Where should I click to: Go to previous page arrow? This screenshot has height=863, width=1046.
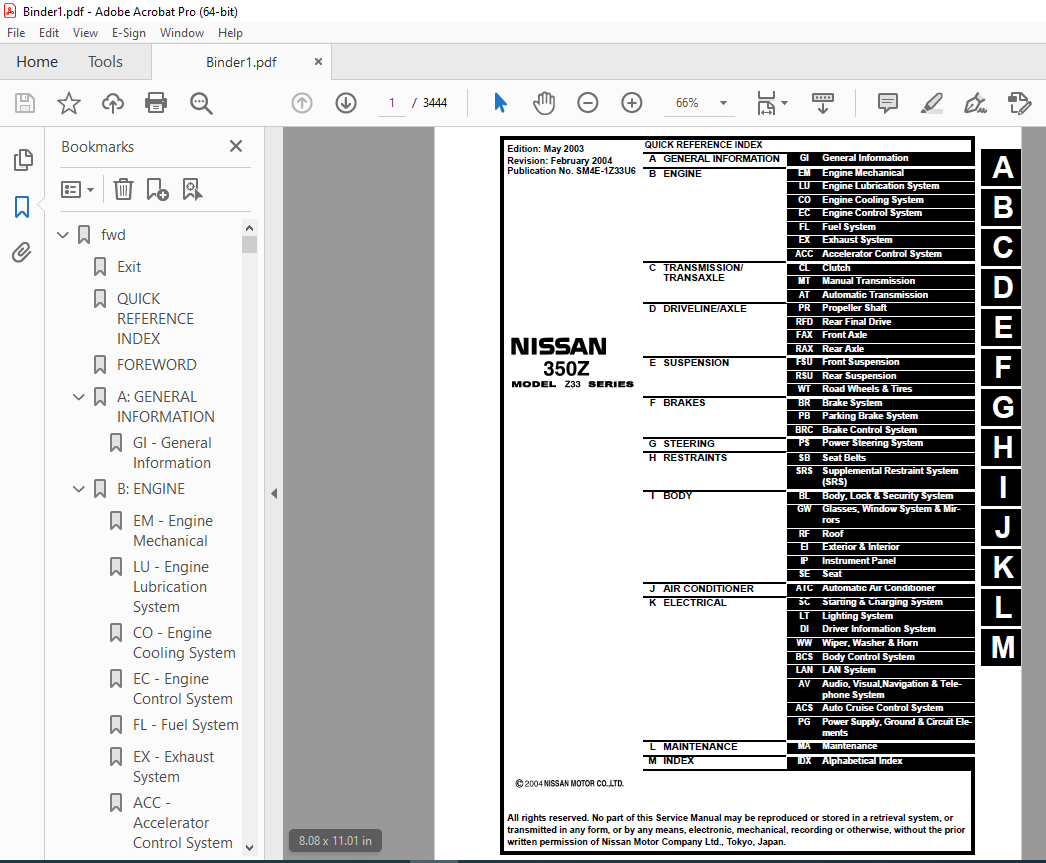[302, 103]
